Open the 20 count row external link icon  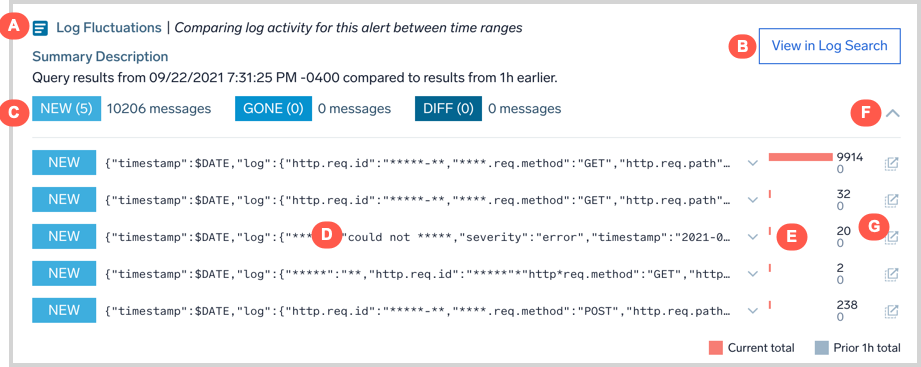click(892, 237)
